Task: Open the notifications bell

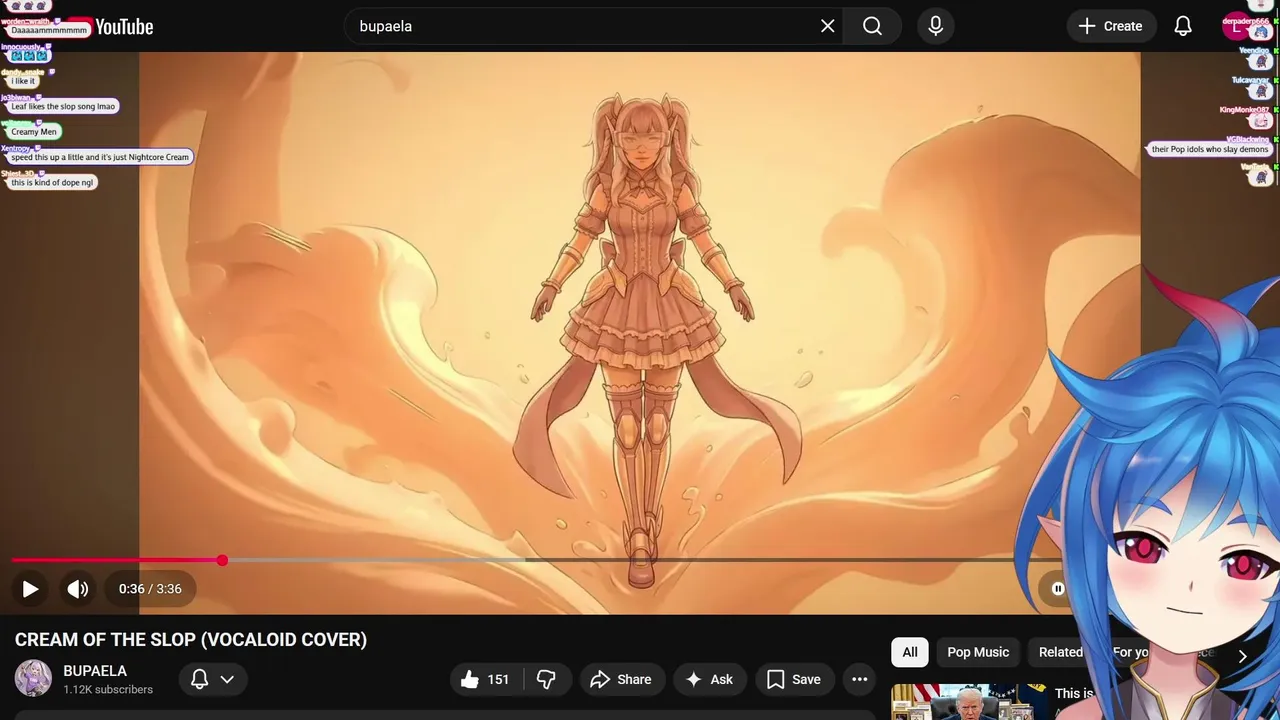Action: point(1183,26)
